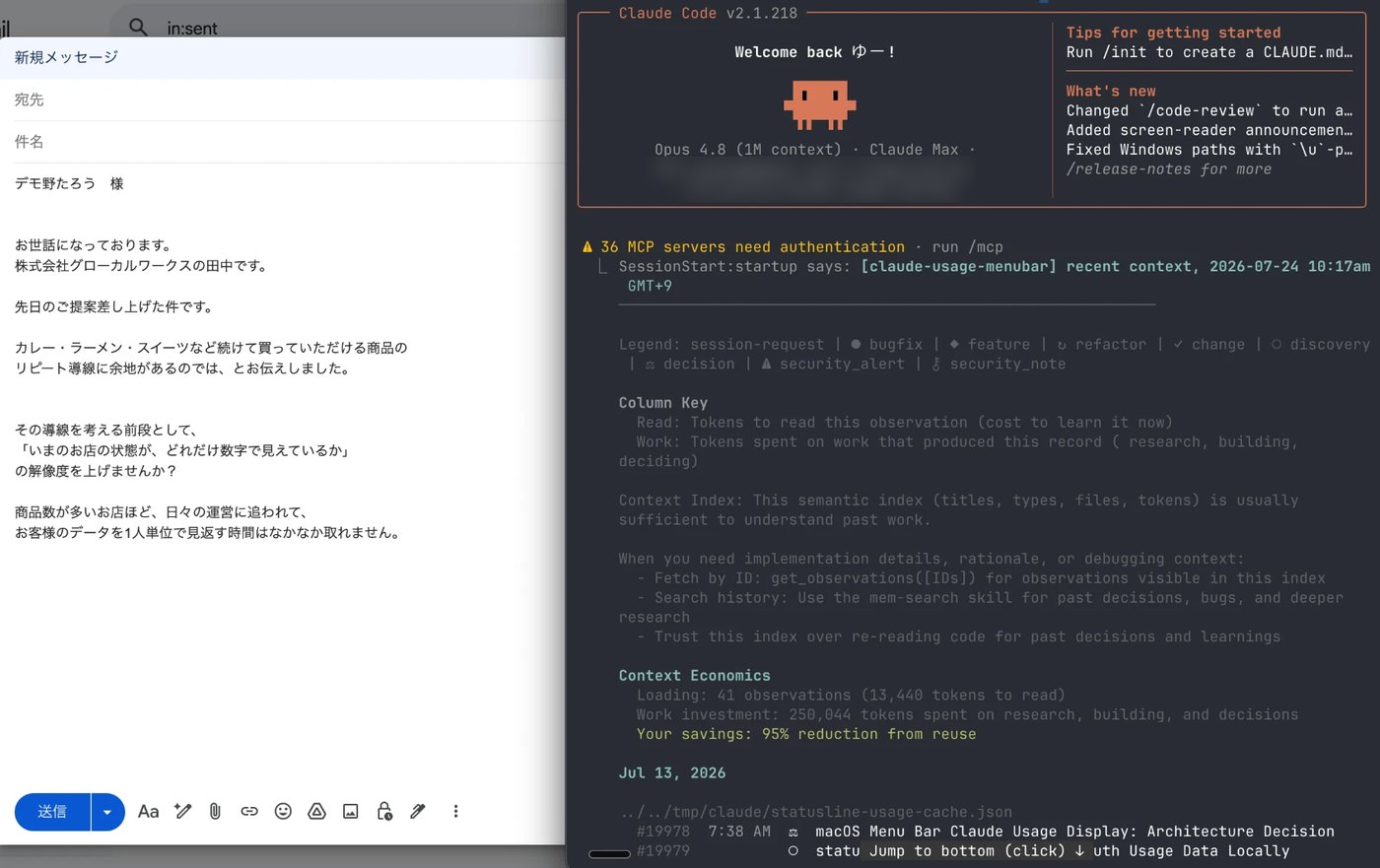Insert a file from Google Drive icon

point(316,812)
